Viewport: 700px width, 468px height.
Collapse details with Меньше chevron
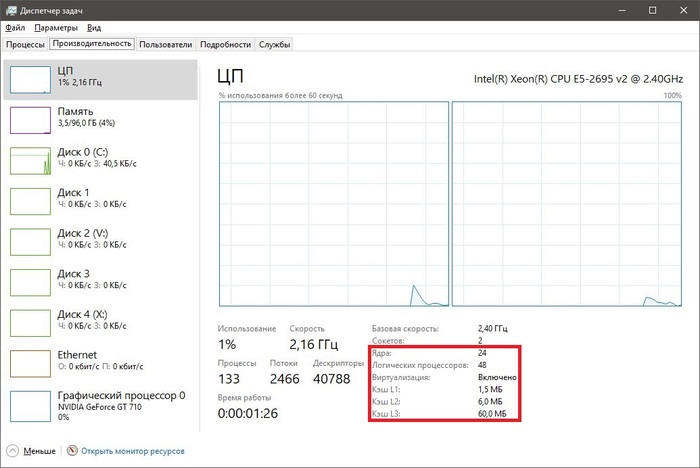pos(13,450)
